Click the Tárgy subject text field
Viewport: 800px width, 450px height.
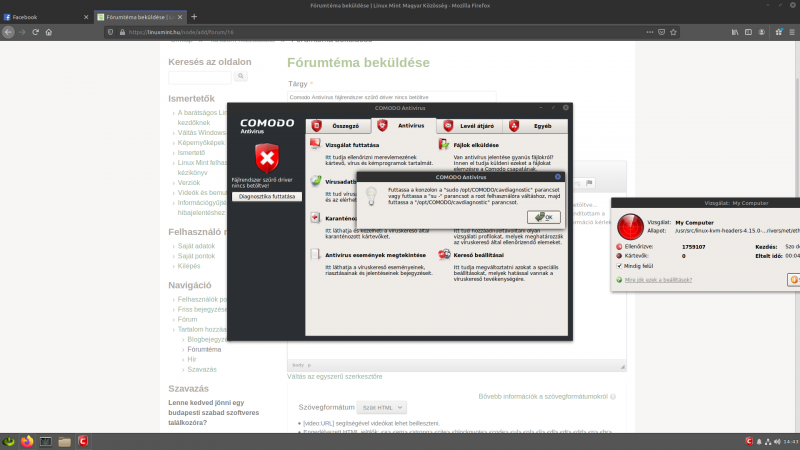[392, 97]
